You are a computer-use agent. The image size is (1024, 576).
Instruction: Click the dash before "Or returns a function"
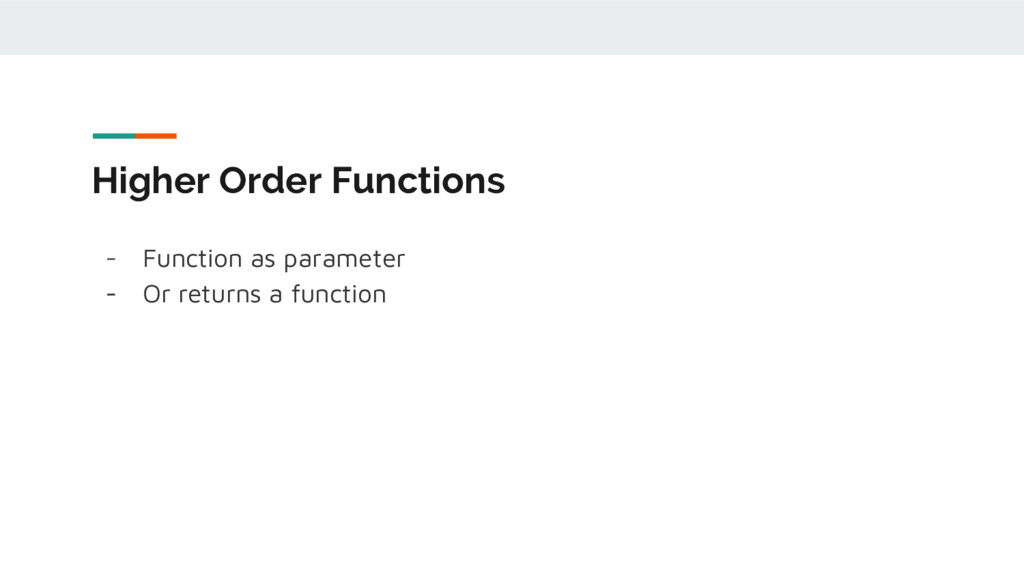tap(111, 295)
